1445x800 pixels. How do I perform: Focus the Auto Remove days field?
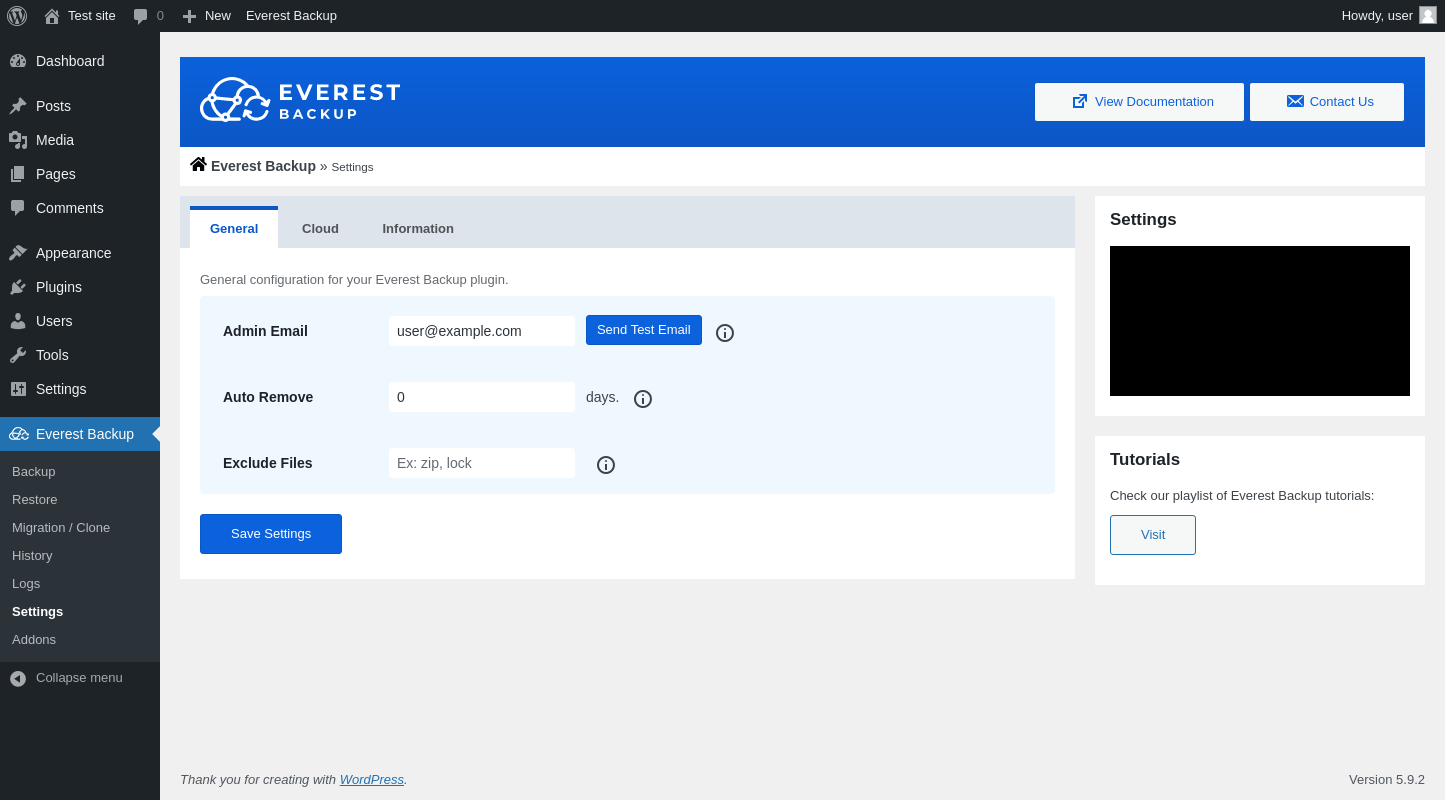pos(482,397)
